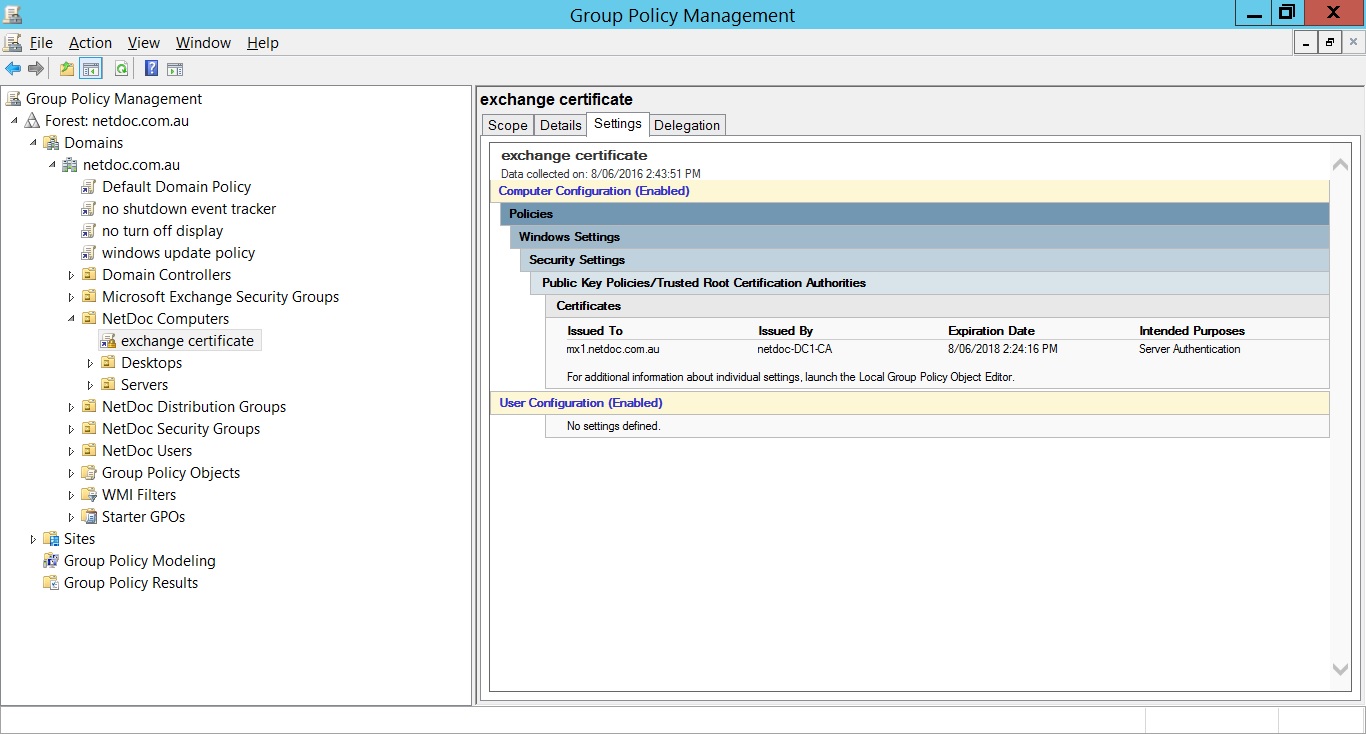This screenshot has width=1366, height=734.
Task: Click the Back arrow toolbar icon
Action: pos(13,69)
